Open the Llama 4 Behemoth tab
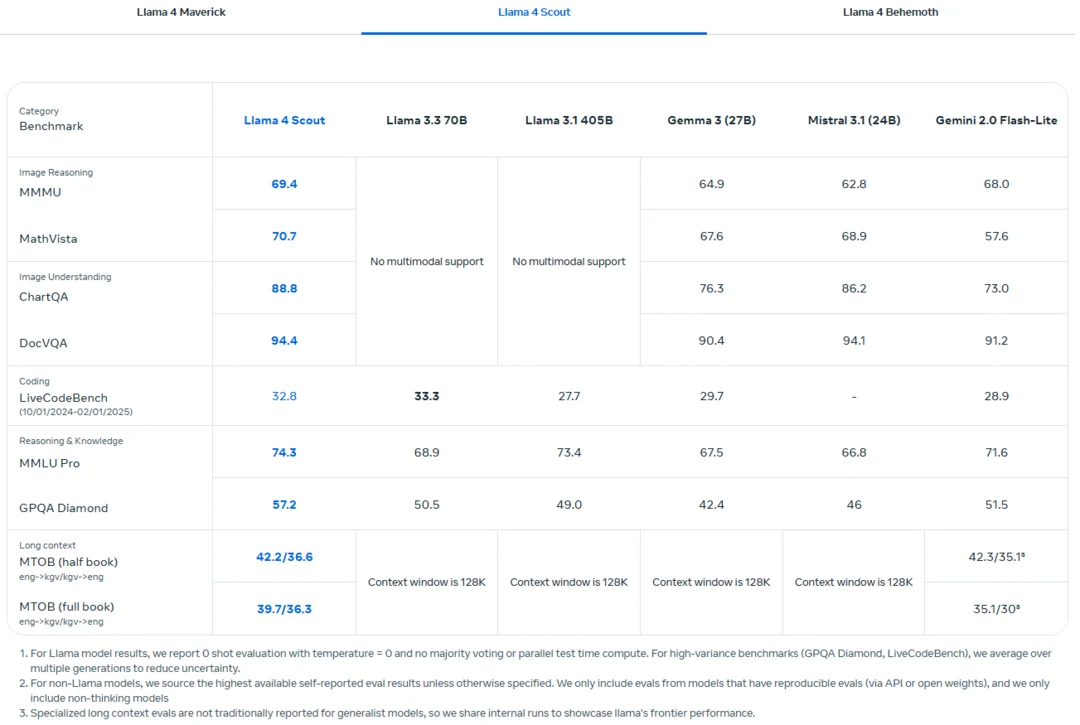 point(890,12)
